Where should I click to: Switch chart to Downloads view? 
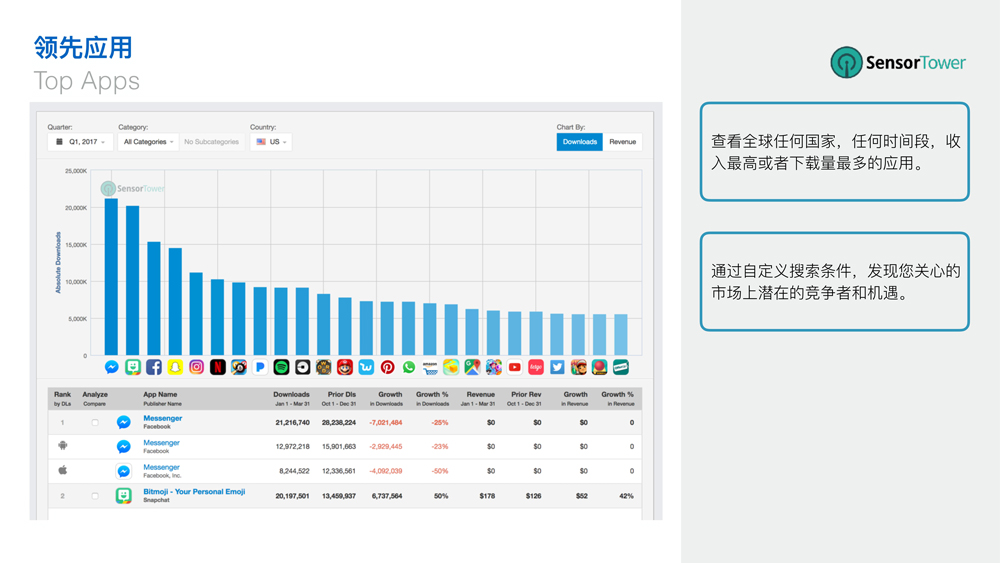tap(579, 142)
